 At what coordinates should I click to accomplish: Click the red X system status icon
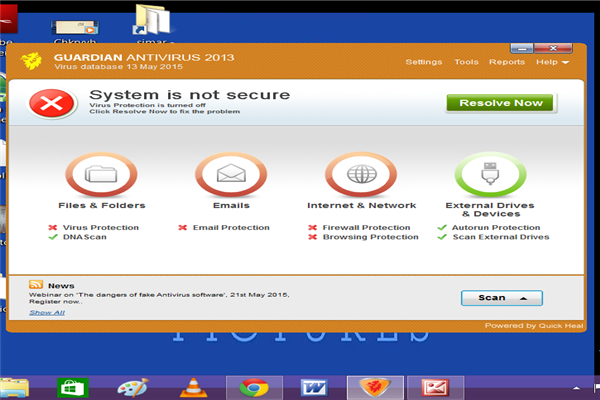click(52, 103)
